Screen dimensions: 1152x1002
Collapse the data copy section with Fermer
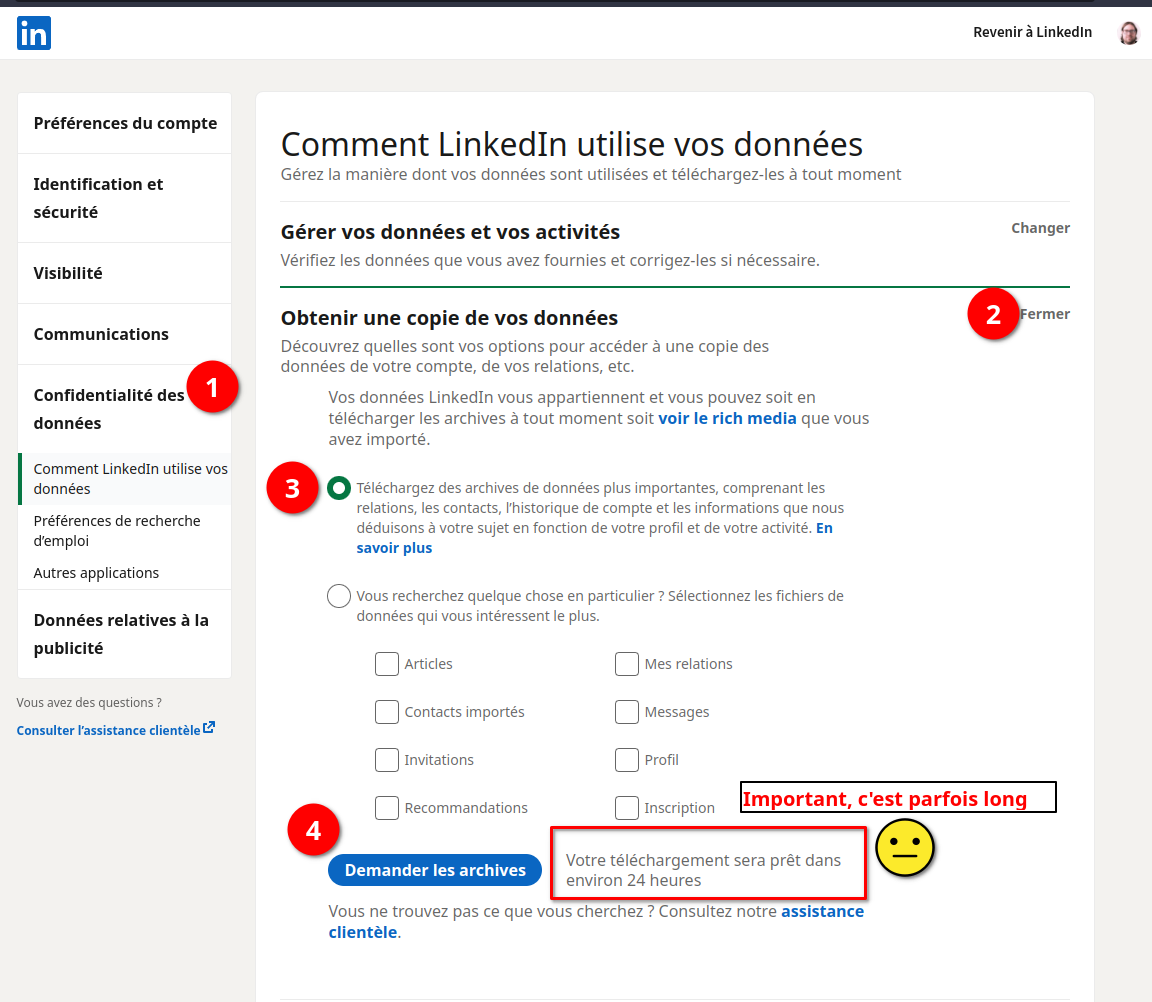pos(1045,314)
